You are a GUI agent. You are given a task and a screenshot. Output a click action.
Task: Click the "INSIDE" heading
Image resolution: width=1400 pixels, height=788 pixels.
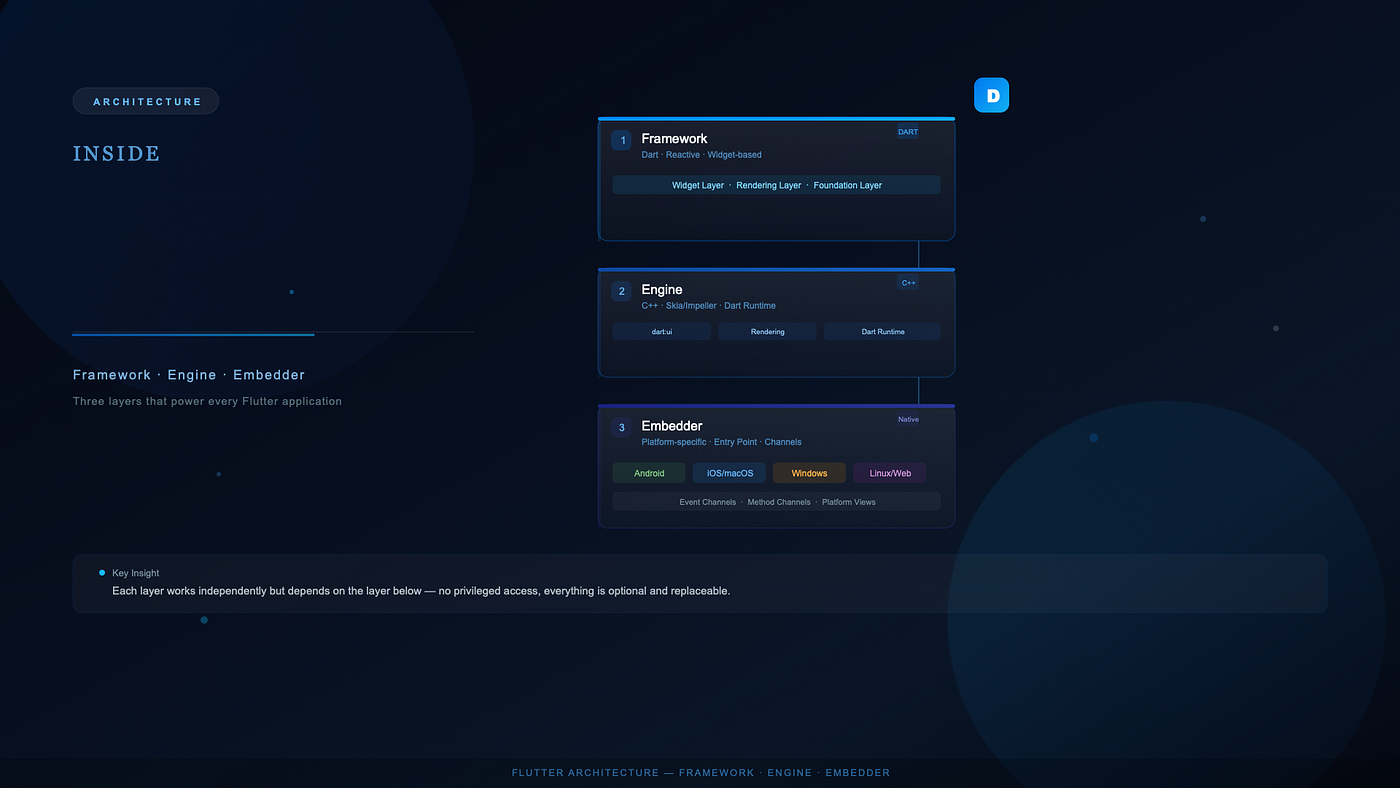(117, 153)
